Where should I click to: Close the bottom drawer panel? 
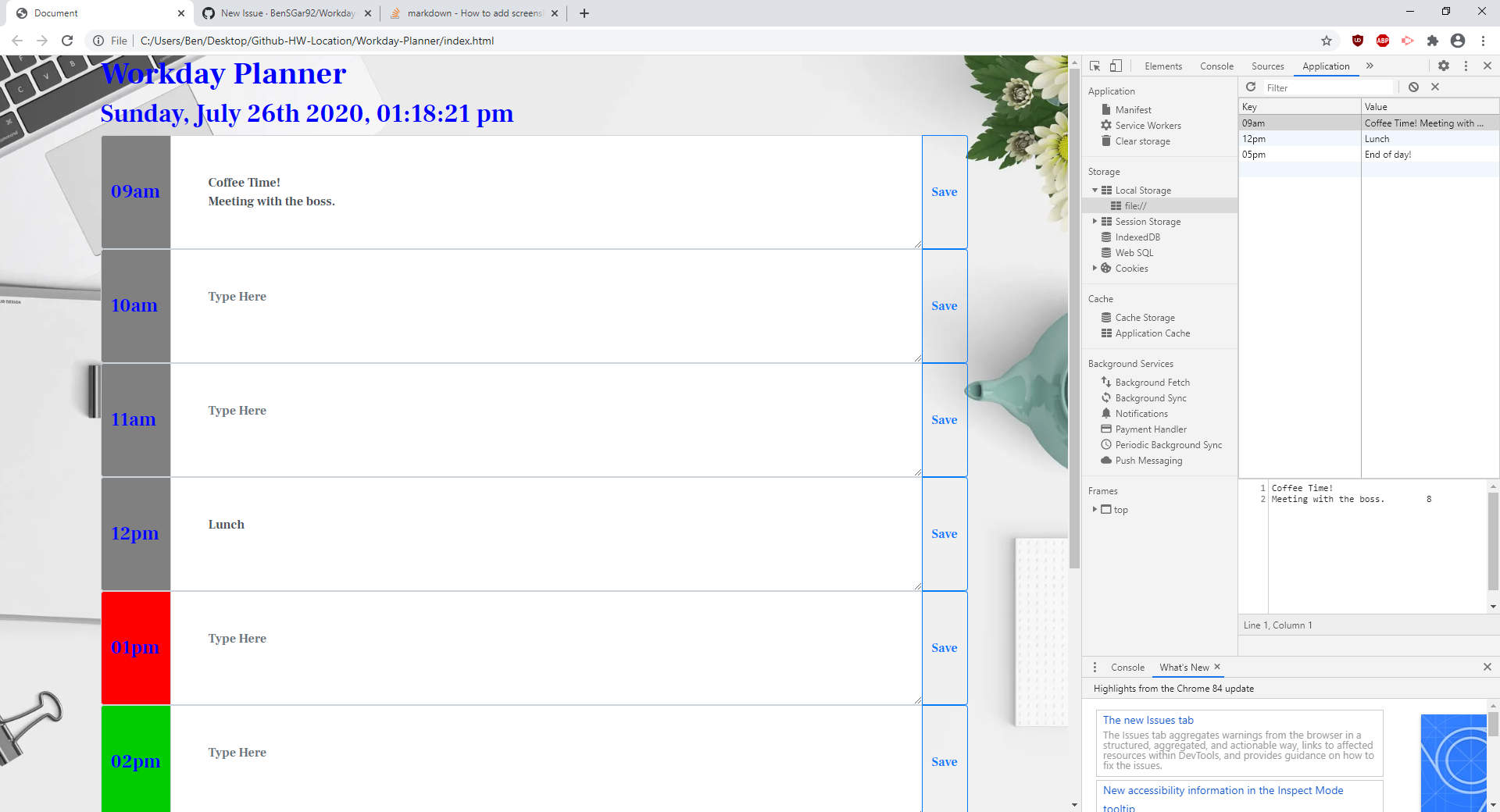click(1487, 667)
